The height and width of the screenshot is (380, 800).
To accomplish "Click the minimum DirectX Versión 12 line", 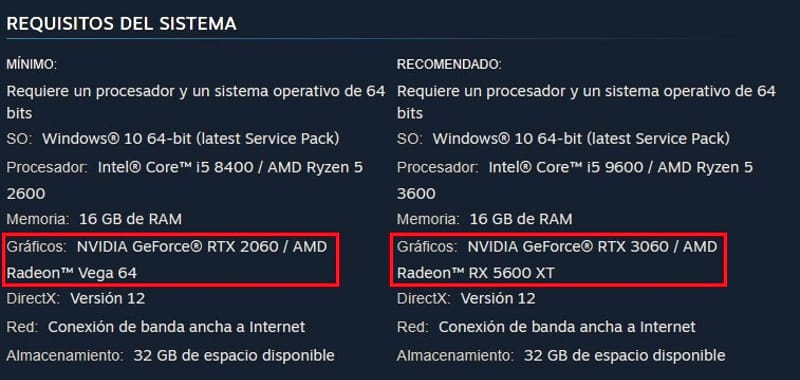I will (x=76, y=298).
